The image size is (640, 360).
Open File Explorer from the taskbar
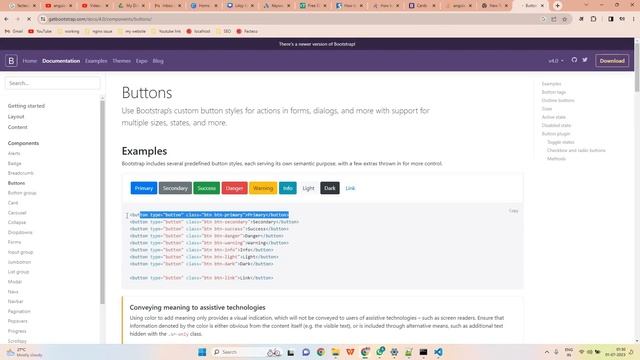pyautogui.click(x=336, y=352)
